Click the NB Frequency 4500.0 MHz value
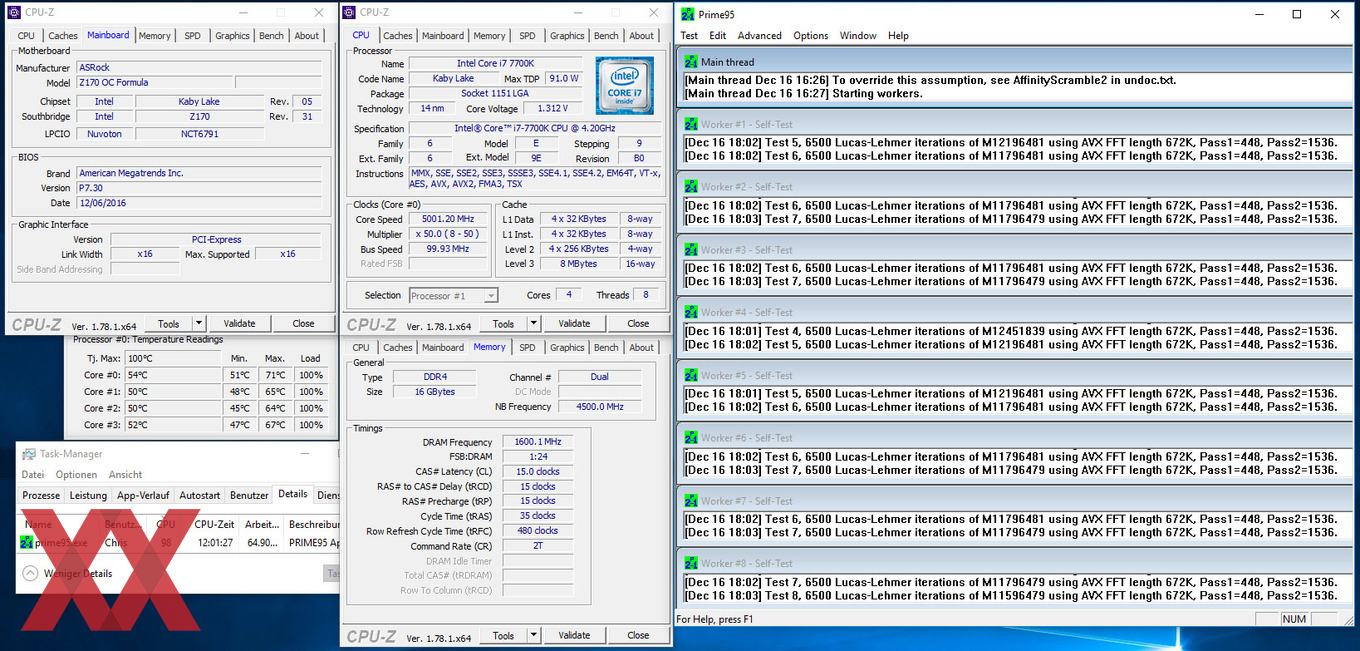The height and width of the screenshot is (651, 1360). pos(600,407)
